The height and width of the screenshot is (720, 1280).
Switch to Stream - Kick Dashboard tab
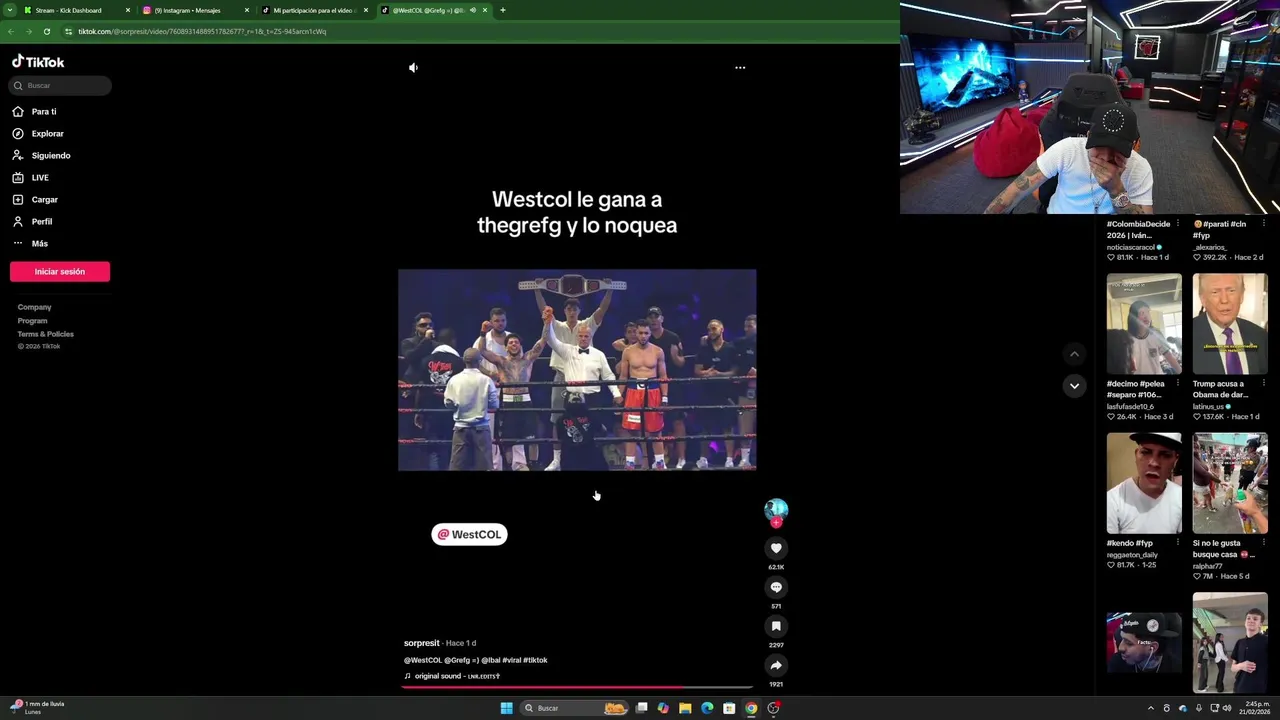click(x=68, y=10)
